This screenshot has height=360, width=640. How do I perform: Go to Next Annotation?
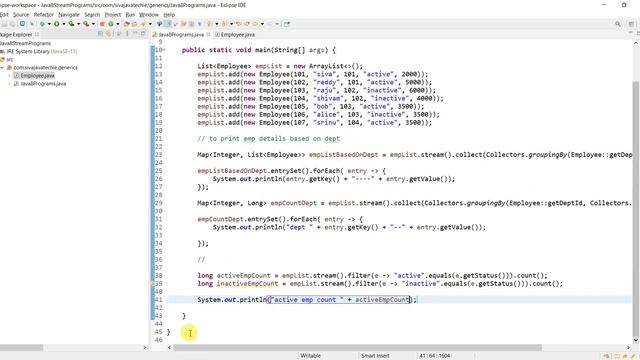coord(209,24)
